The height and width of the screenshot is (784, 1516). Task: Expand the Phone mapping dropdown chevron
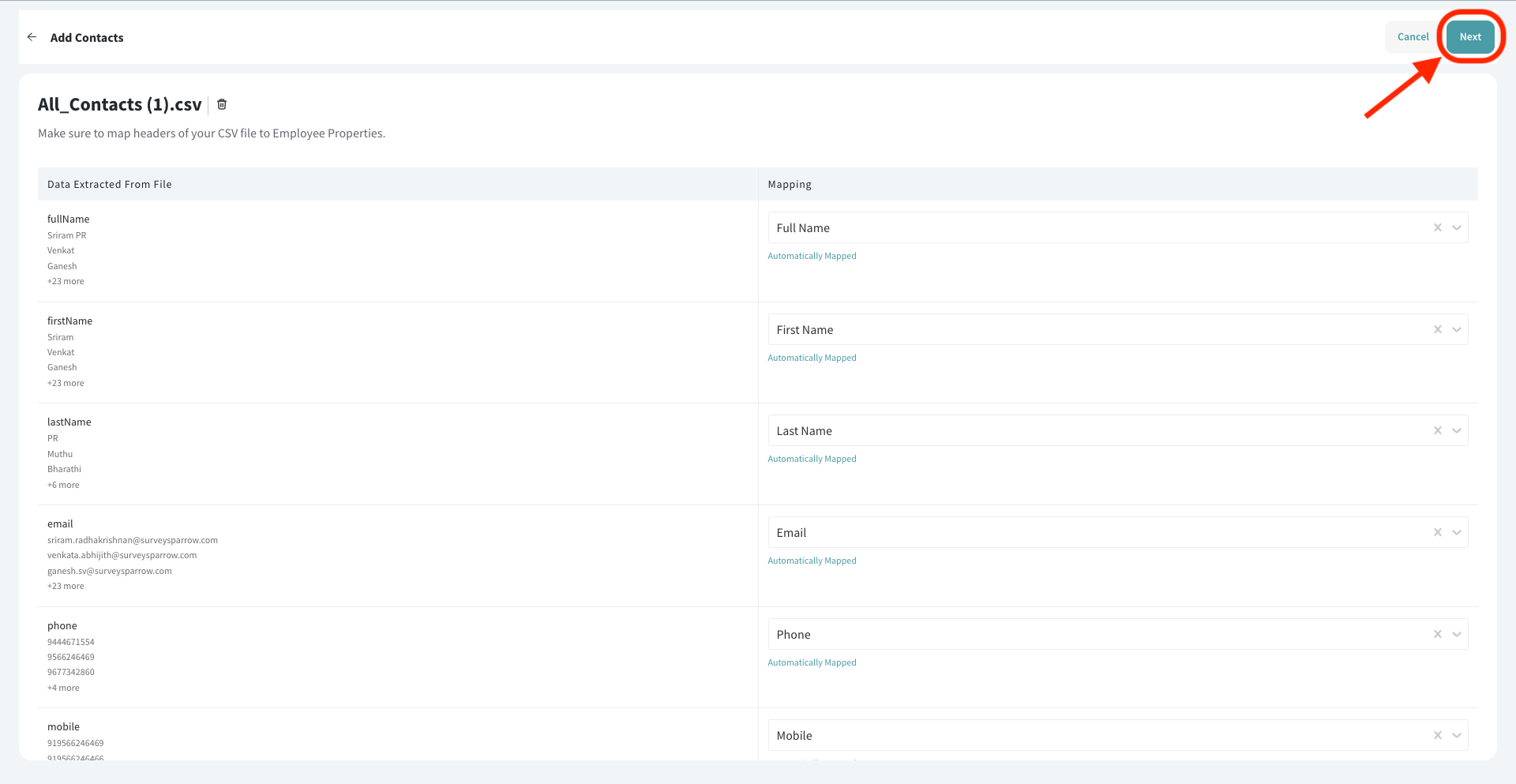(1456, 634)
